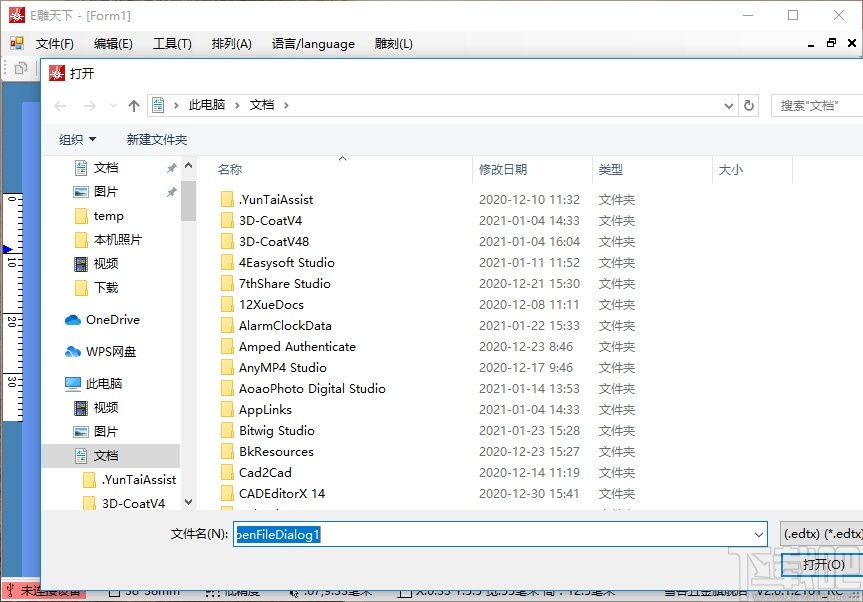Select .YunTaiAssist in navigation tree
Screen dimensions: 863x602
click(139, 480)
